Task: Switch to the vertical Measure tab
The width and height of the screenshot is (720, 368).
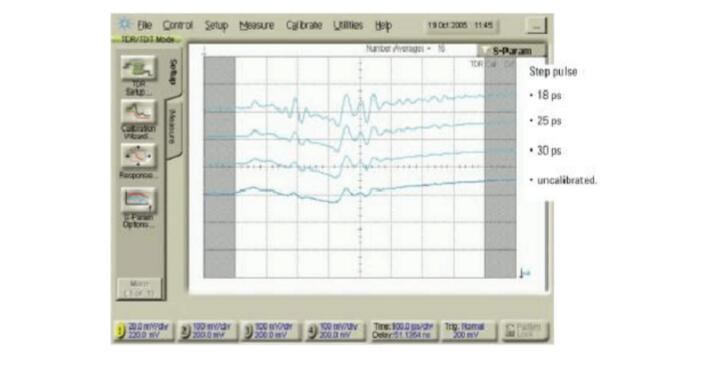Action: 173,127
